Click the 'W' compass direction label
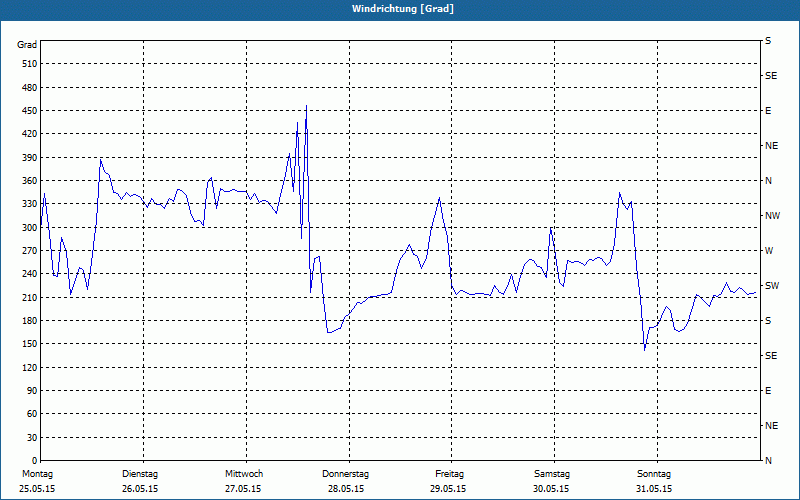 (769, 251)
